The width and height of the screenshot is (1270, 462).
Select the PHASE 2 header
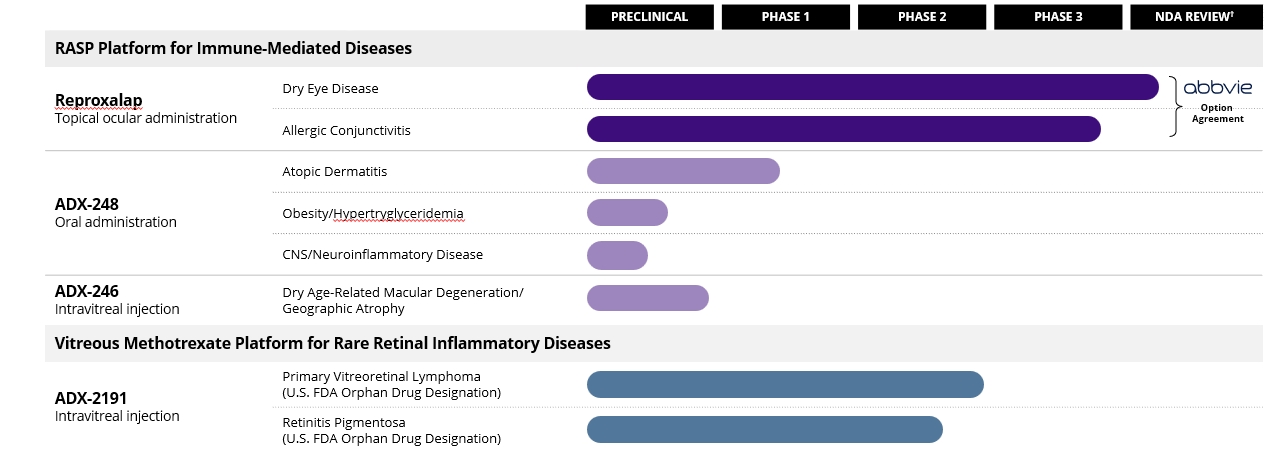[921, 17]
